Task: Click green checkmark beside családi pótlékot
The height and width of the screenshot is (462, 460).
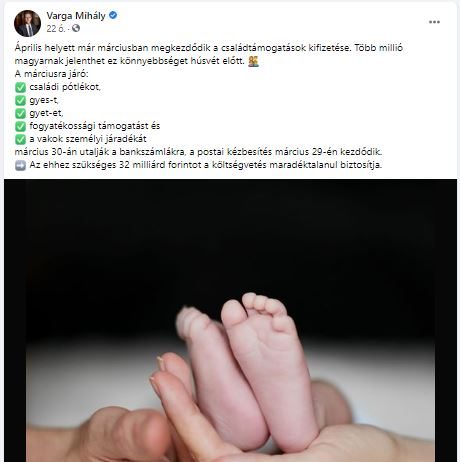Action: (20, 87)
